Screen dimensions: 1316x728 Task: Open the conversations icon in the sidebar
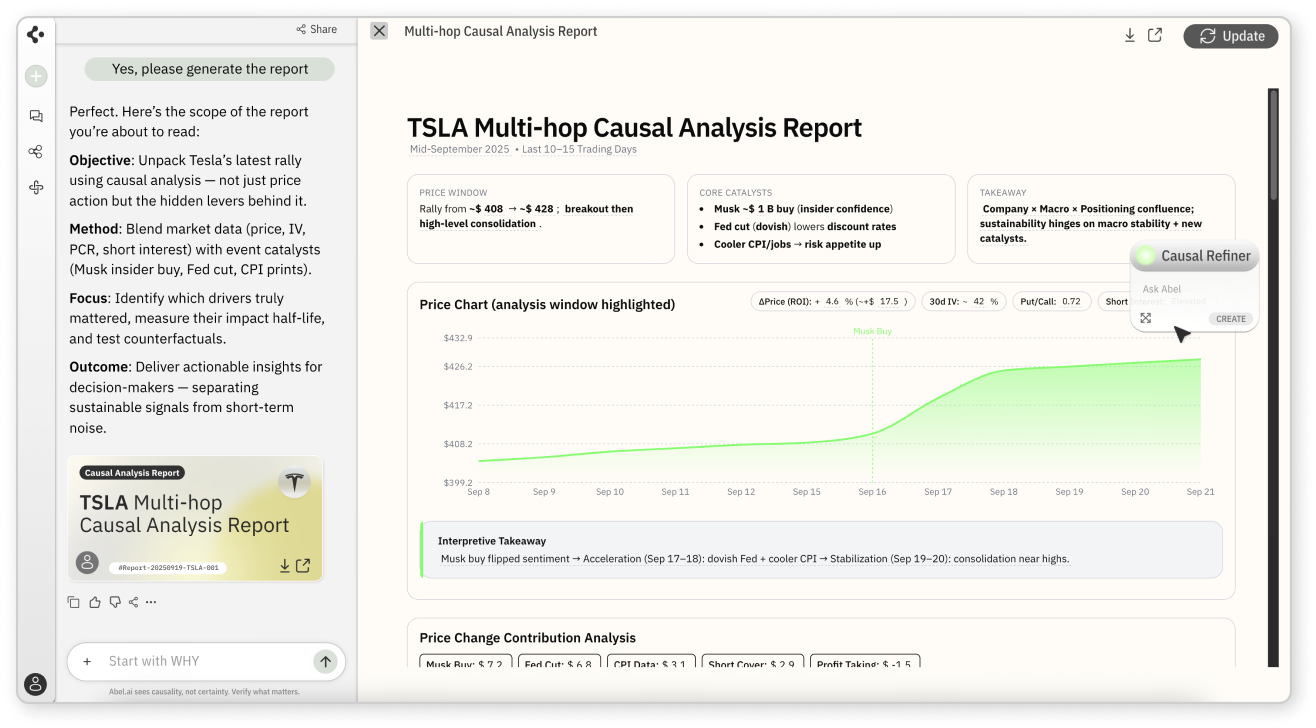click(36, 116)
